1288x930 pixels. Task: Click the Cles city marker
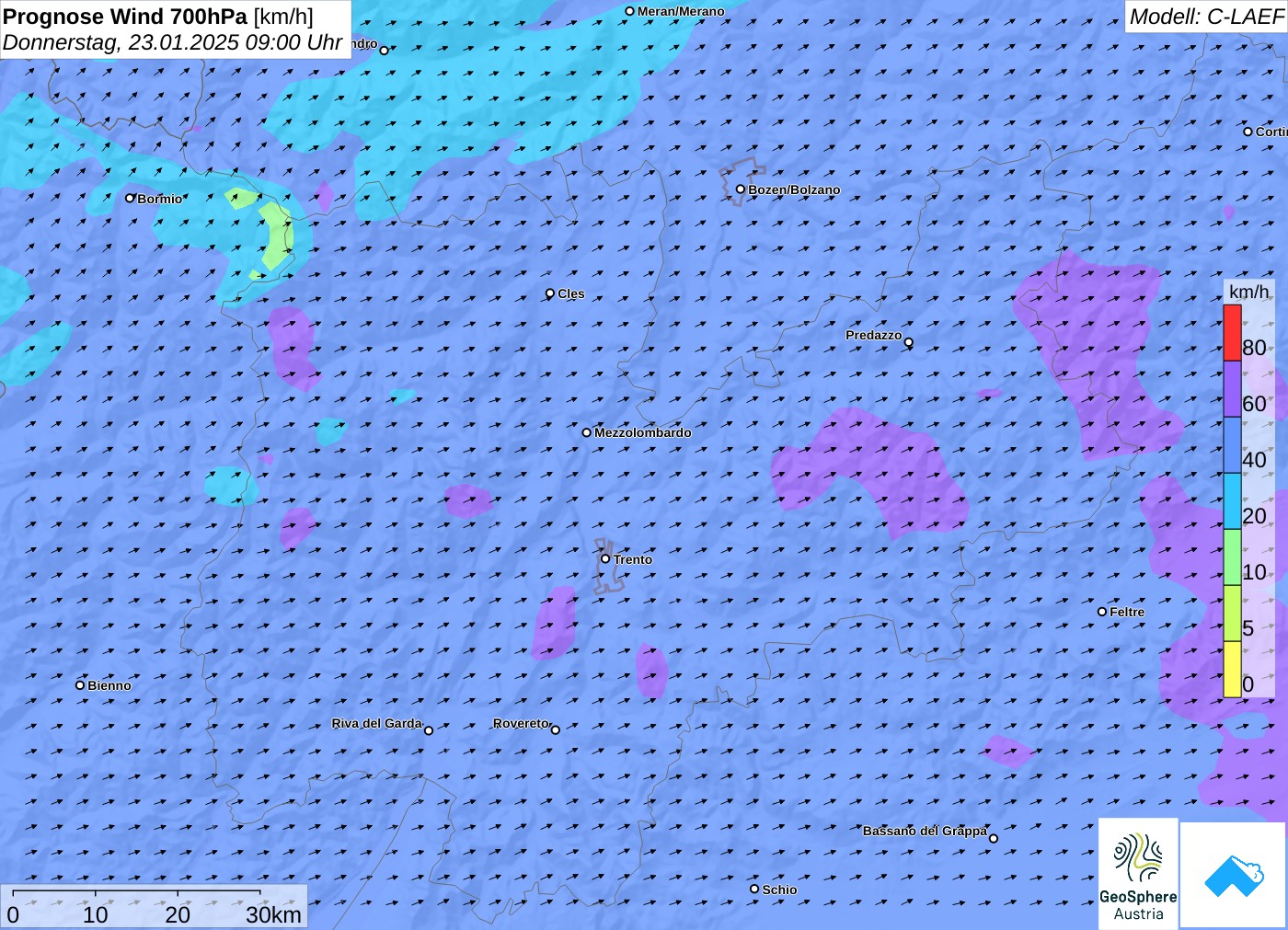pos(550,293)
